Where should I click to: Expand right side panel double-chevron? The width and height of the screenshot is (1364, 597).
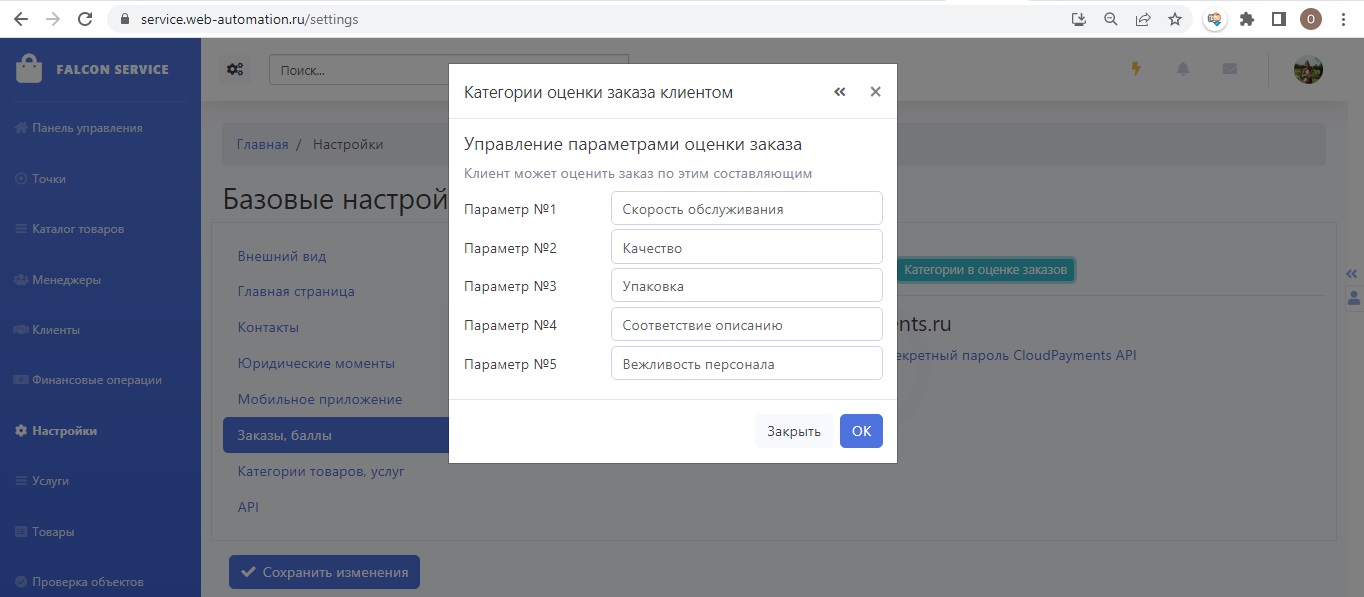[1352, 273]
